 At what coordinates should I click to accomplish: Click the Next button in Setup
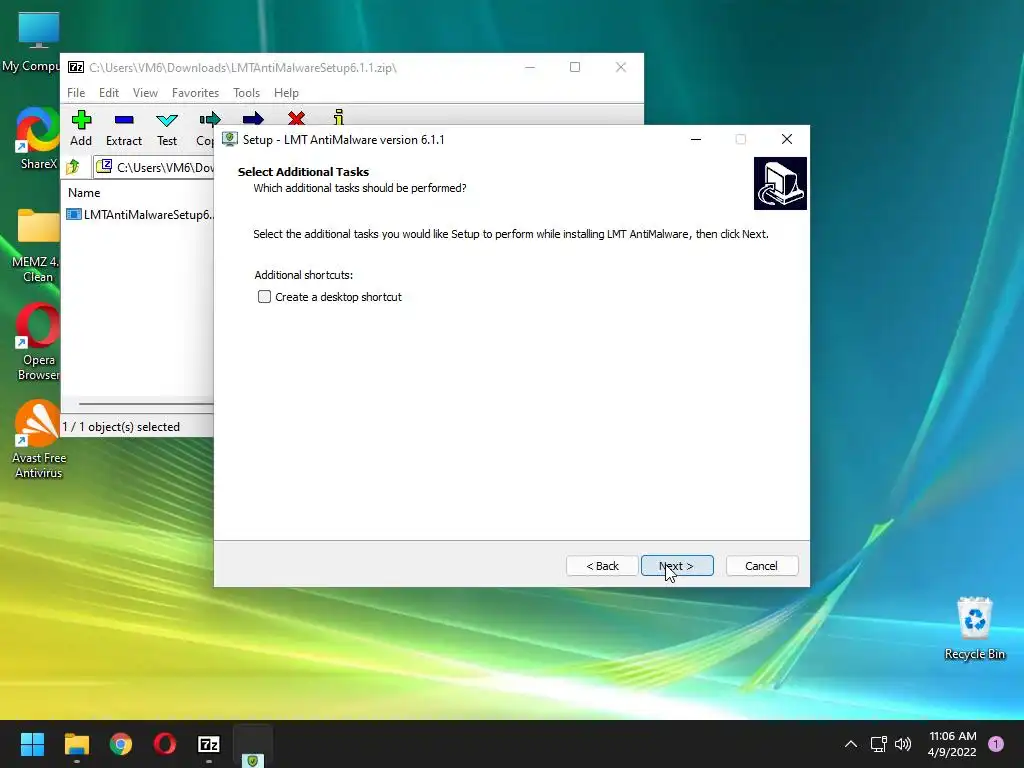tap(677, 566)
